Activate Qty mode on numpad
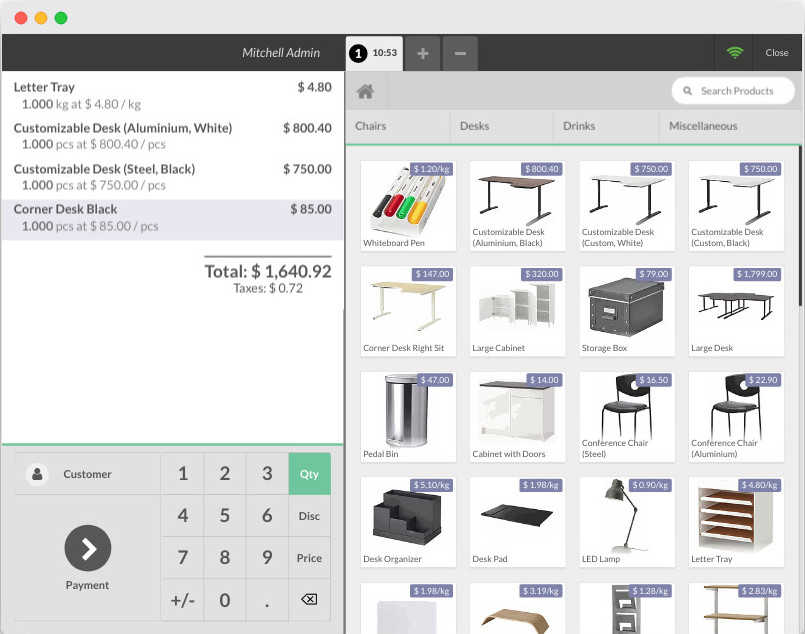The image size is (805, 634). [309, 474]
